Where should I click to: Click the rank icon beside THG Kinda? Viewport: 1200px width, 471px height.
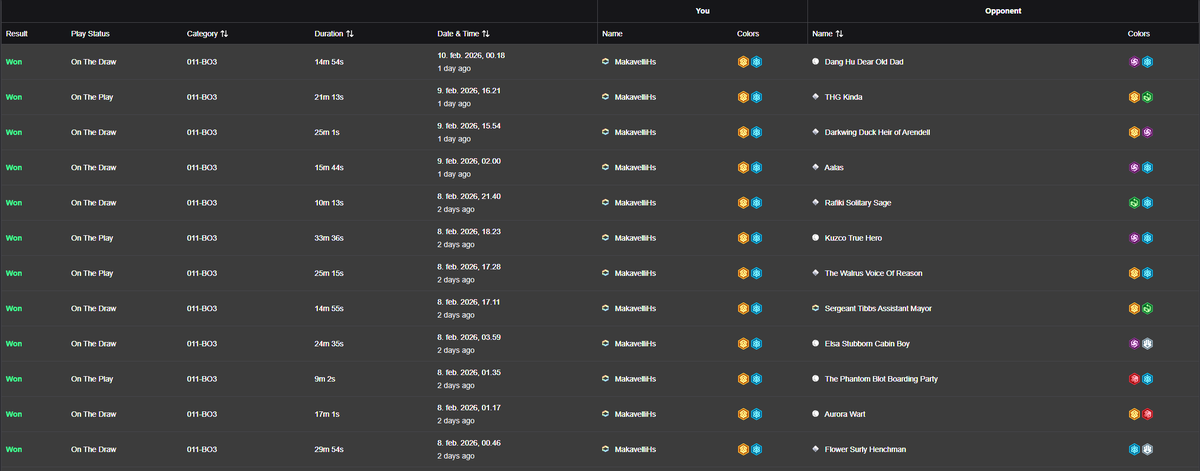[x=816, y=97]
